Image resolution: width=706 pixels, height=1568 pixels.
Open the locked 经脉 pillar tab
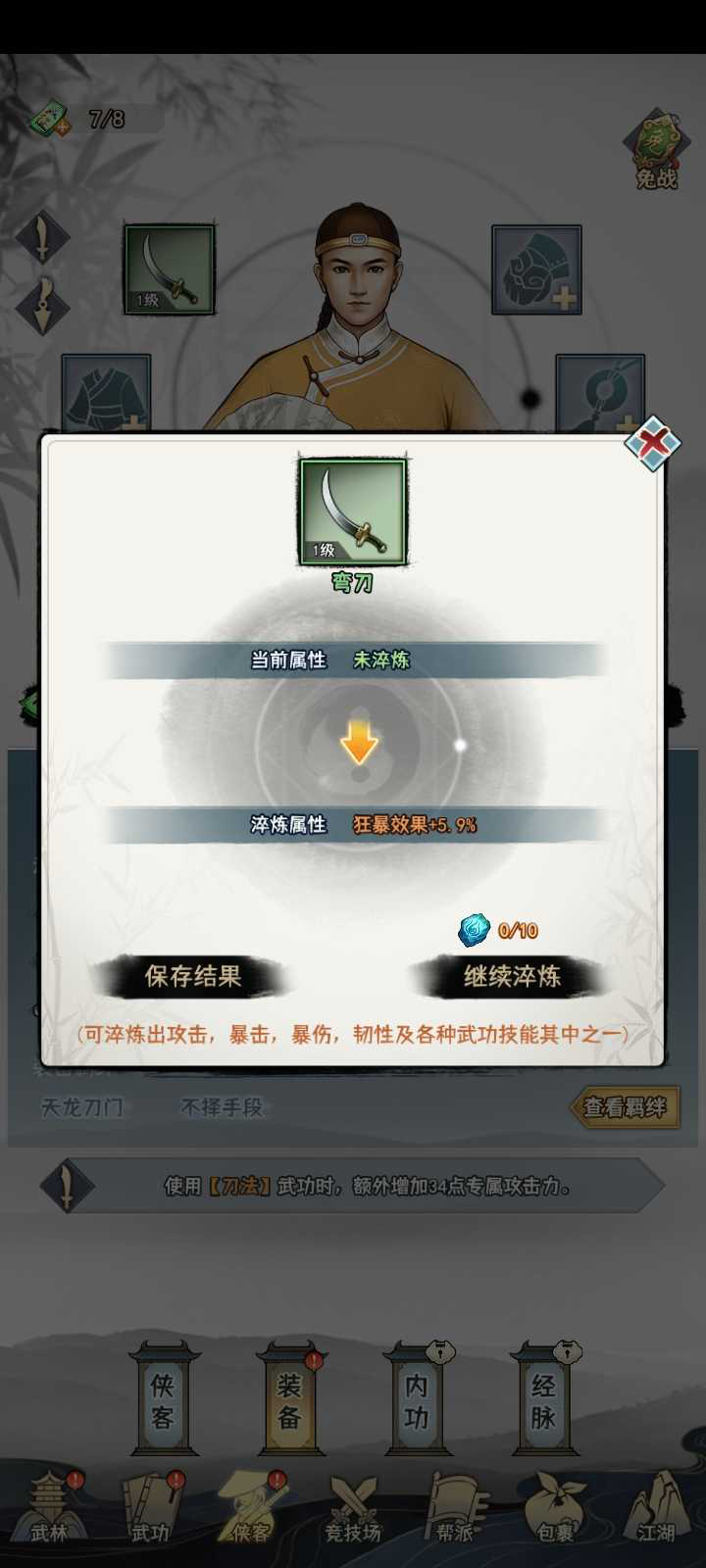pyautogui.click(x=543, y=1399)
